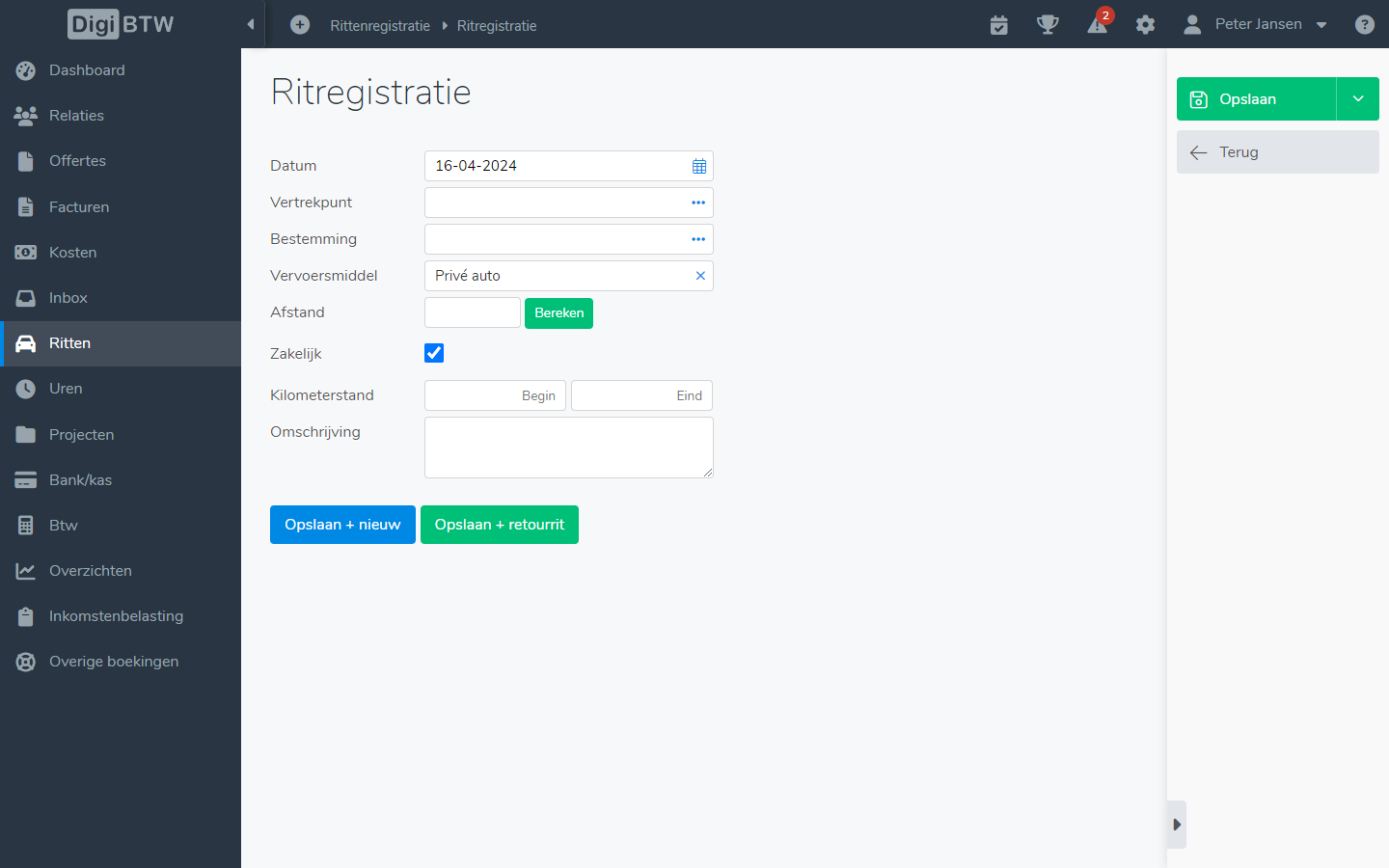Click the Afstand input field
Image resolution: width=1389 pixels, height=868 pixels.
473,312
